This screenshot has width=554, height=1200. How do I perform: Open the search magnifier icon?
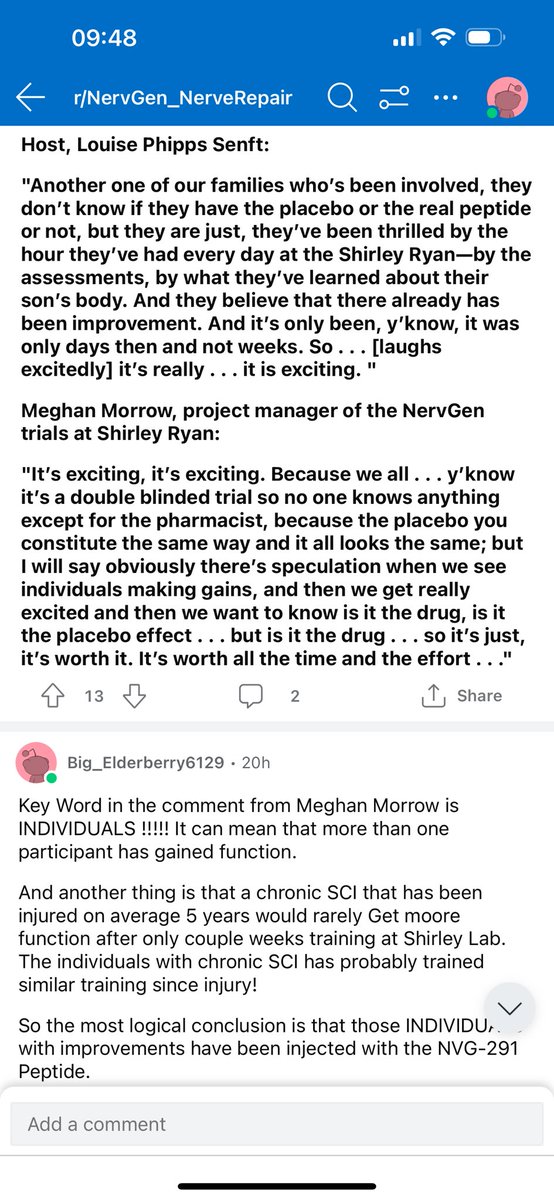coord(341,98)
